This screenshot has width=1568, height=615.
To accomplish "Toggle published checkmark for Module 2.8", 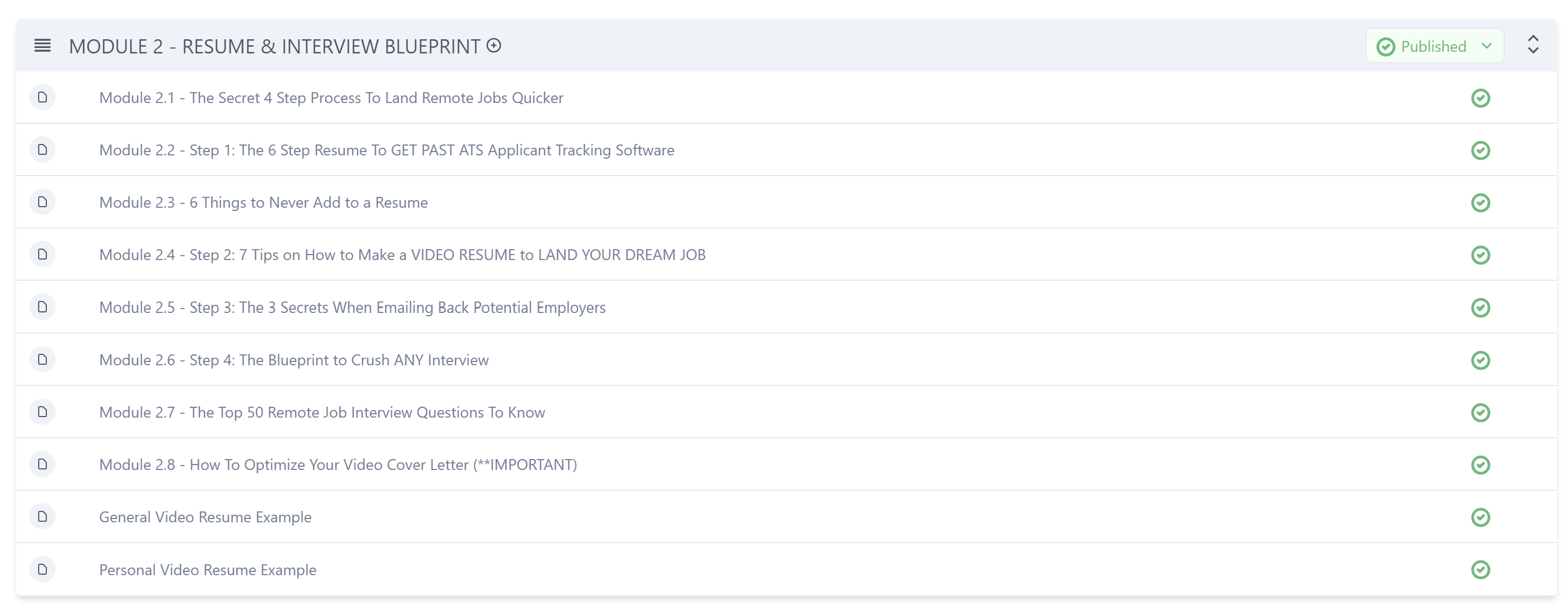I will point(1480,465).
